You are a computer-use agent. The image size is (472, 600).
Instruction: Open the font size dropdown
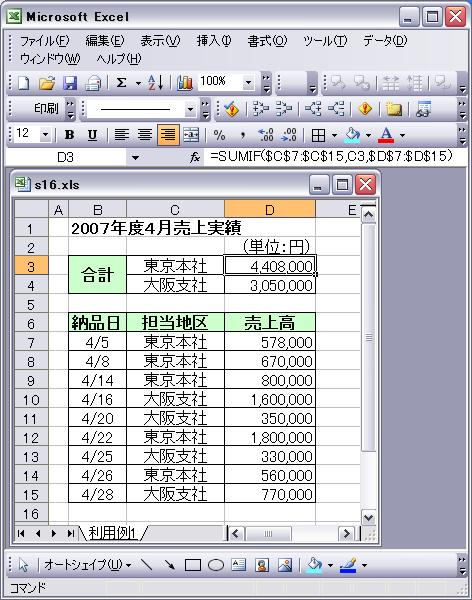click(x=46, y=135)
